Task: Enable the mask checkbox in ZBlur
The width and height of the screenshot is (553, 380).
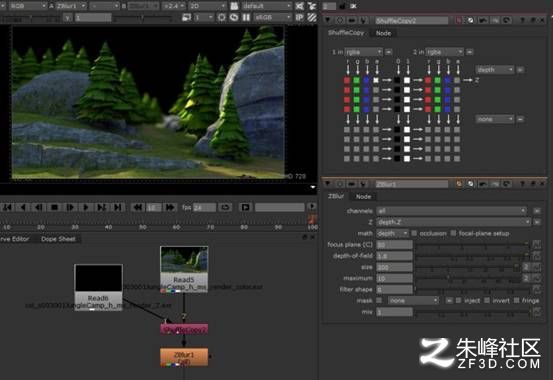Action: point(379,300)
